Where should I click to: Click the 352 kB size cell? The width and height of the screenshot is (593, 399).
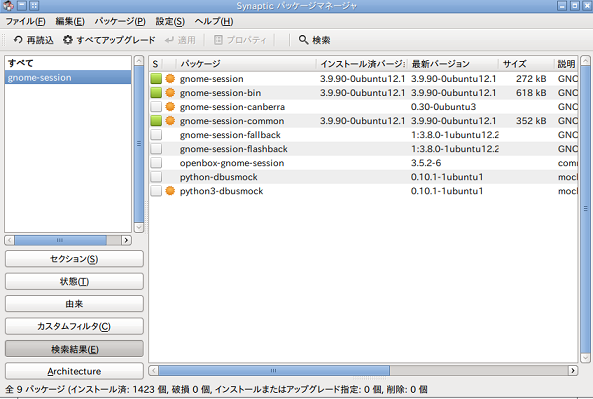pos(531,121)
